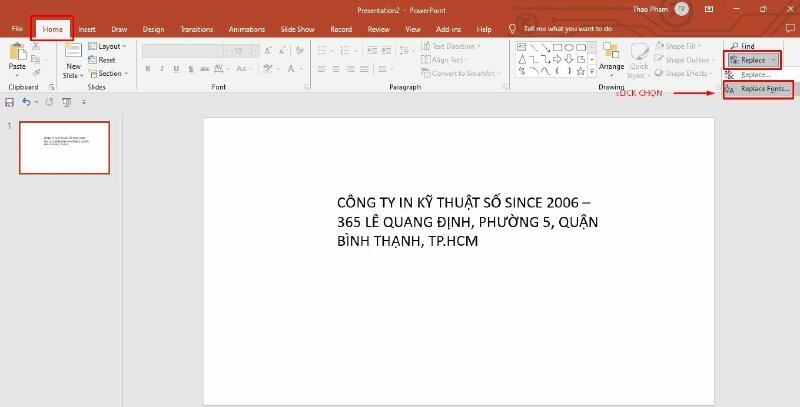
Task: Click the Paste clipboard icon
Action: tap(17, 53)
